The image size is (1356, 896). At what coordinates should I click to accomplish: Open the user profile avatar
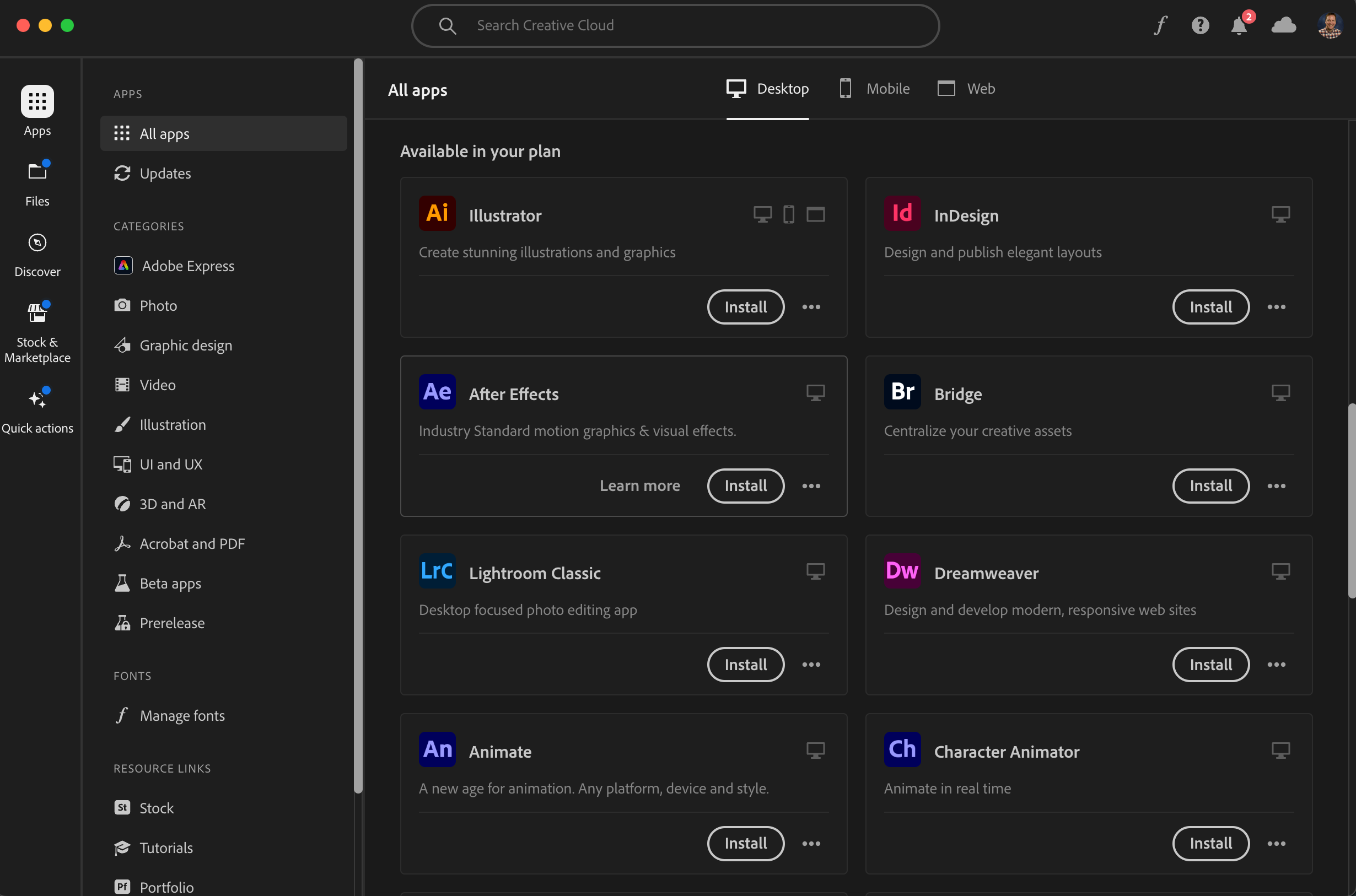tap(1330, 25)
